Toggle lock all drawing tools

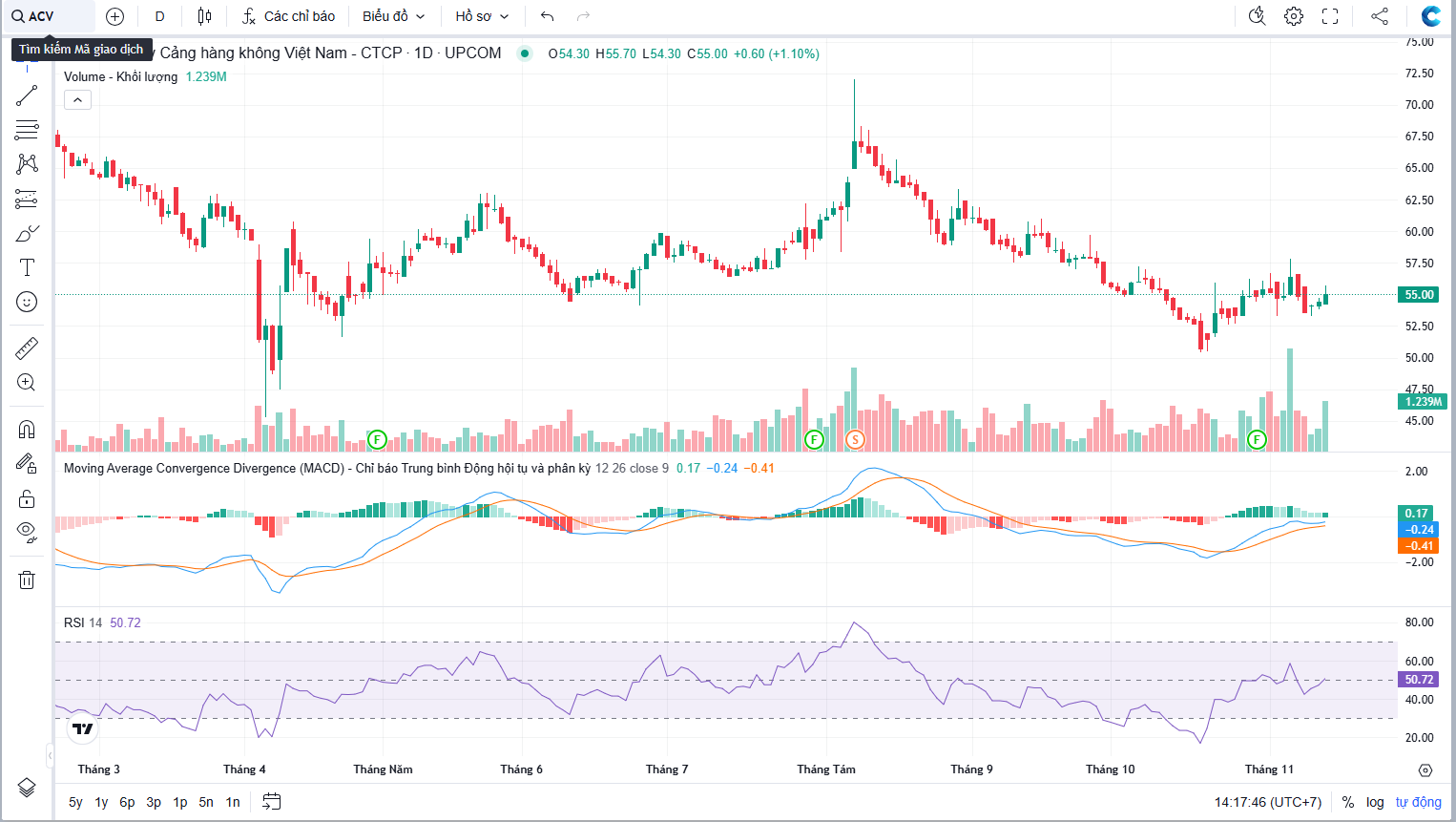(x=27, y=499)
